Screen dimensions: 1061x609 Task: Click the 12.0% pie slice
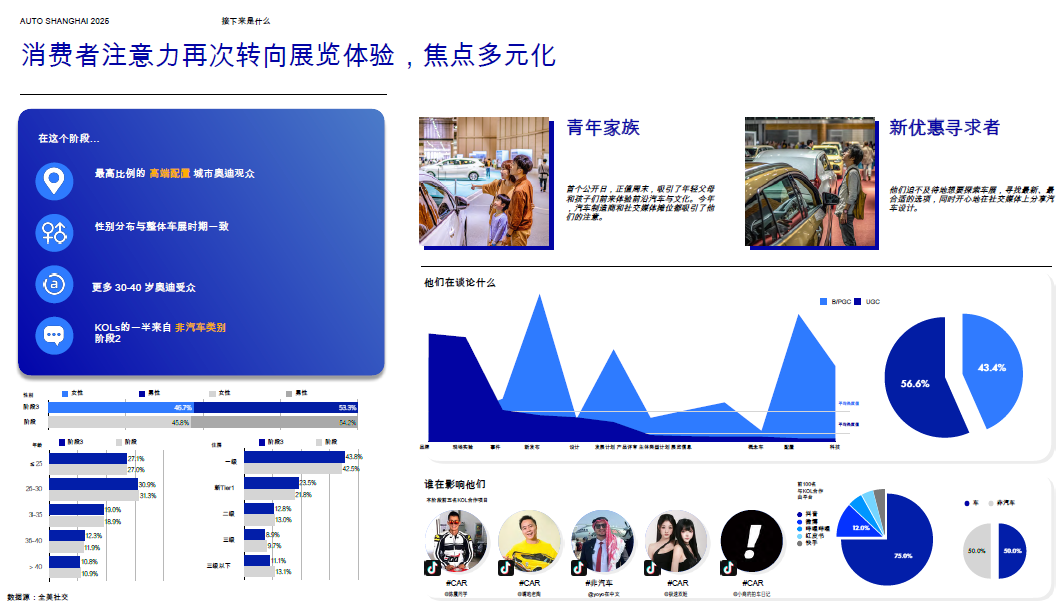[858, 526]
